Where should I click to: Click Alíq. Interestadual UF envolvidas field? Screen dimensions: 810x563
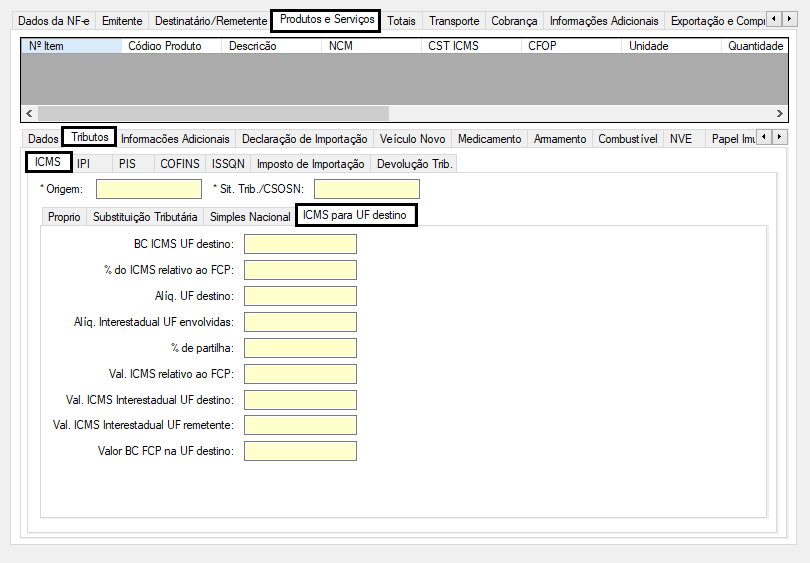[x=300, y=322]
